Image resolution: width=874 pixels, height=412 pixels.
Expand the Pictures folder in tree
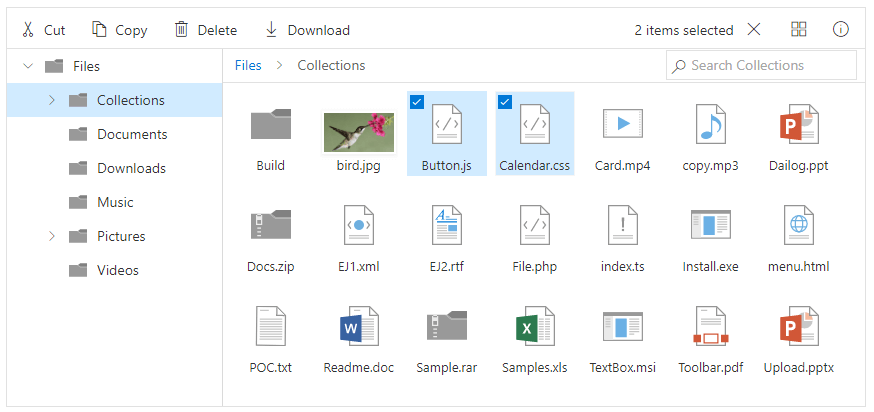tap(51, 236)
